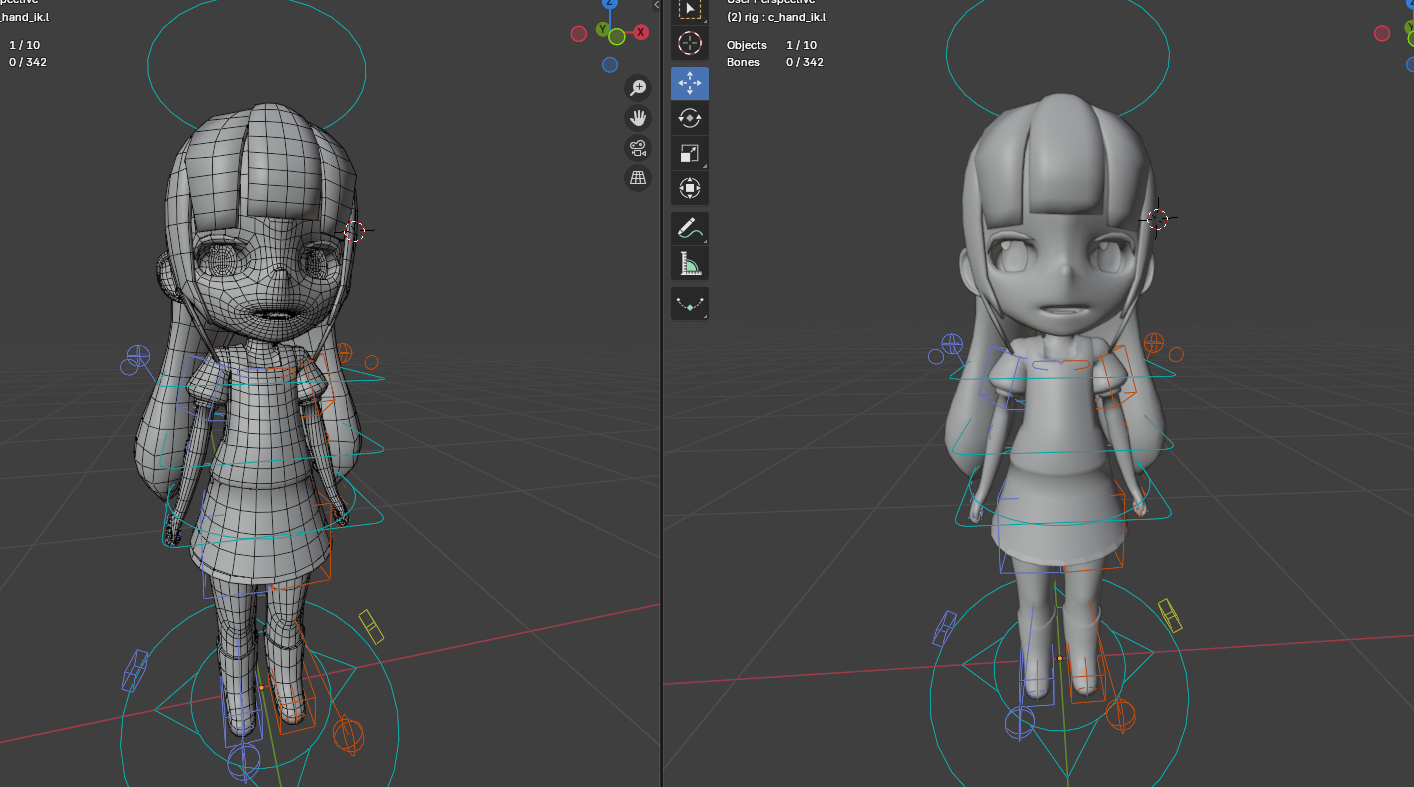Click the '(2) rig : c_hand_ik.l' text
This screenshot has height=787, width=1414.
[x=776, y=17]
